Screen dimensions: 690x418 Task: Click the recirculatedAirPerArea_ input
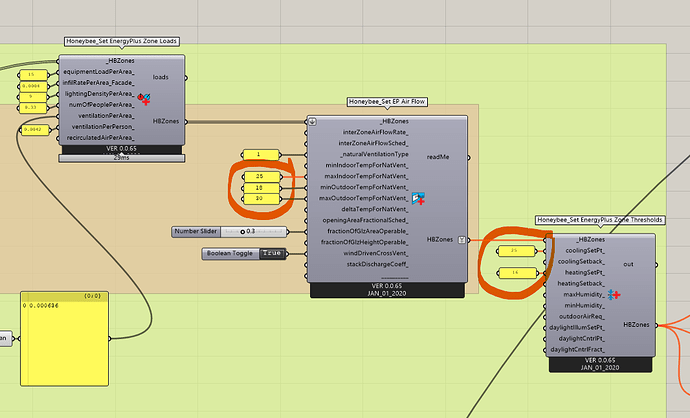pos(101,138)
